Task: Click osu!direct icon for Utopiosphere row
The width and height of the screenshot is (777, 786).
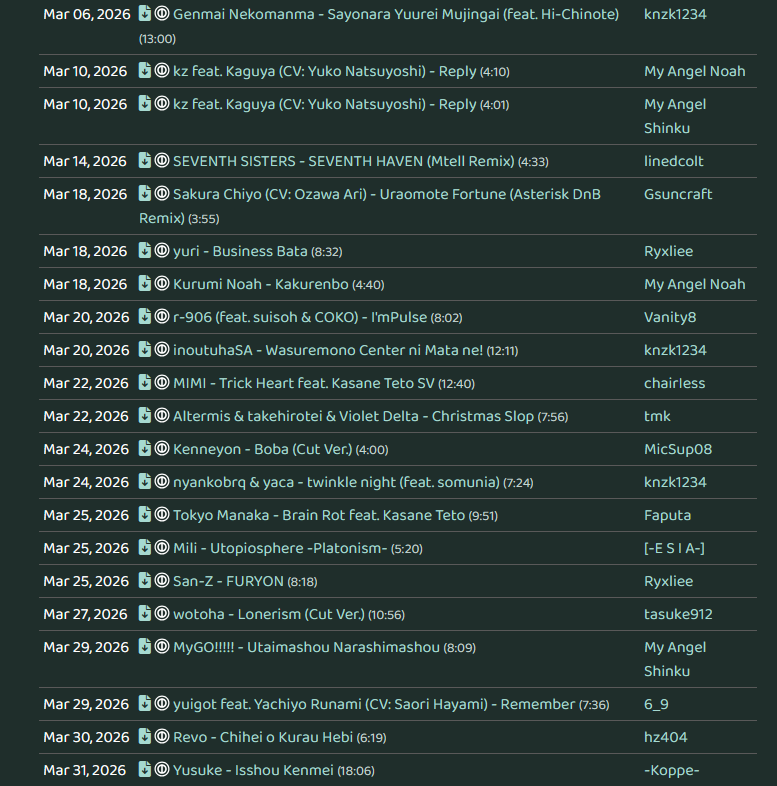Action: tap(161, 548)
